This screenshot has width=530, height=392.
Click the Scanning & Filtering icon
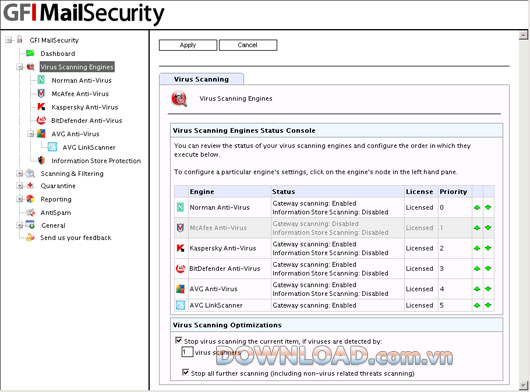coord(30,174)
